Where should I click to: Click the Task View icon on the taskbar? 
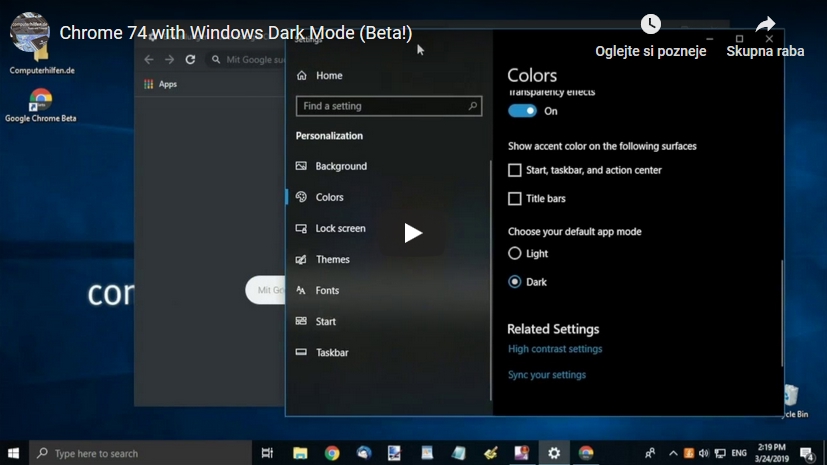tap(267, 453)
